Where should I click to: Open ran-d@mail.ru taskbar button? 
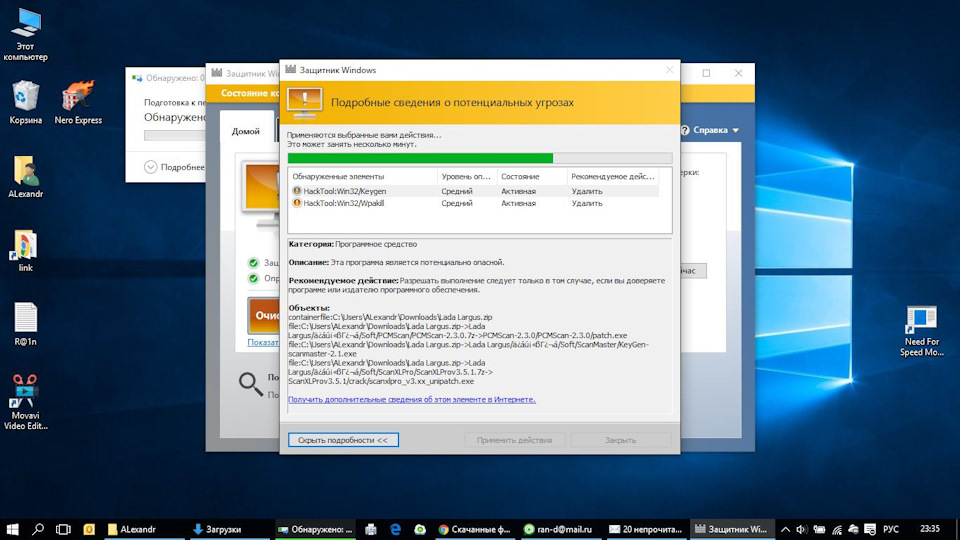(x=559, y=529)
